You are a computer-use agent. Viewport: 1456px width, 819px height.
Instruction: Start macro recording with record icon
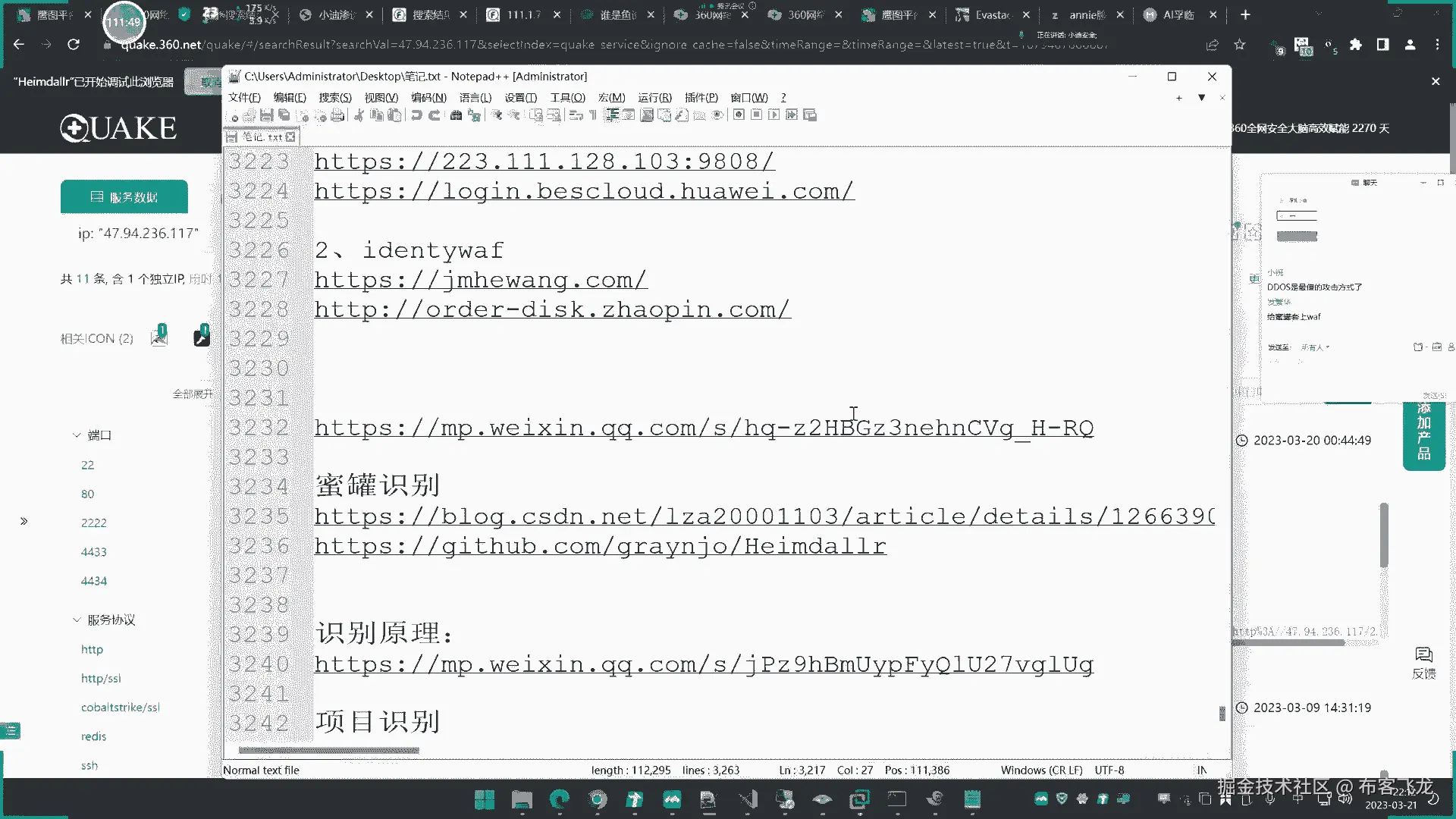[739, 115]
